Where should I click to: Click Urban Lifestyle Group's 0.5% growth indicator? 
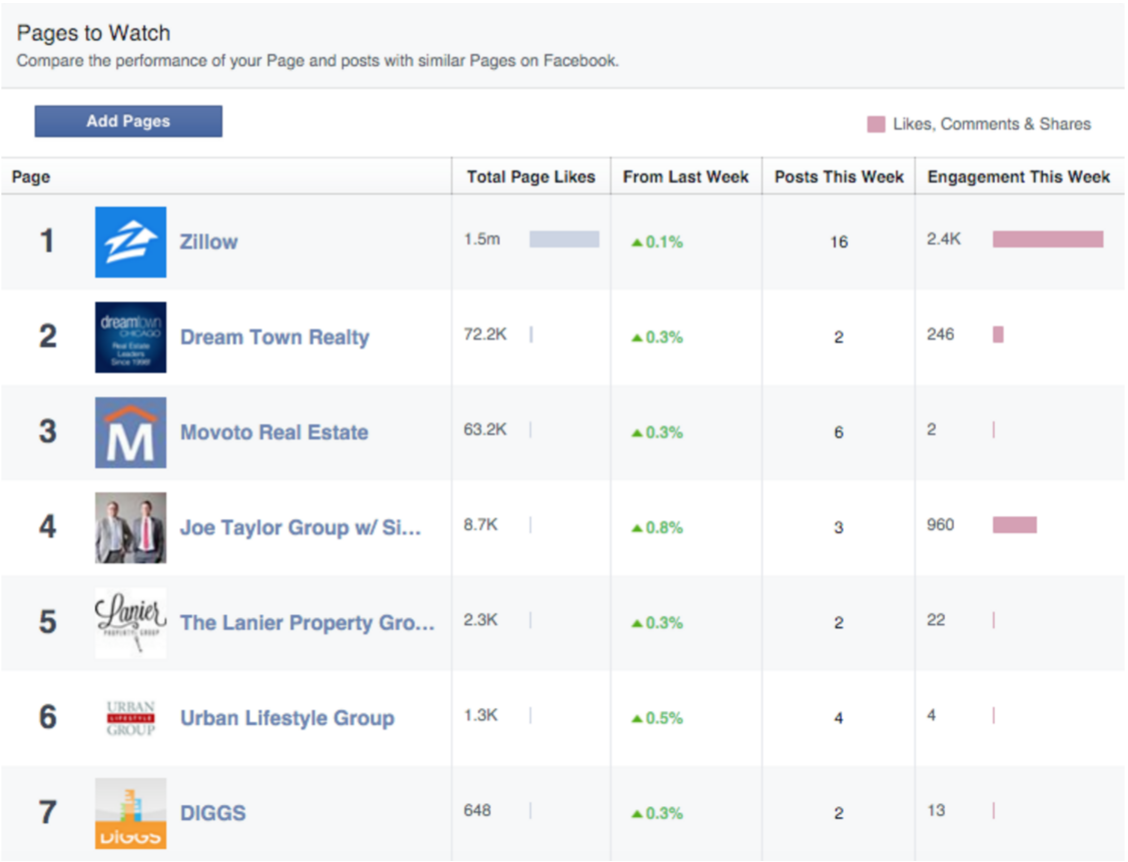657,718
